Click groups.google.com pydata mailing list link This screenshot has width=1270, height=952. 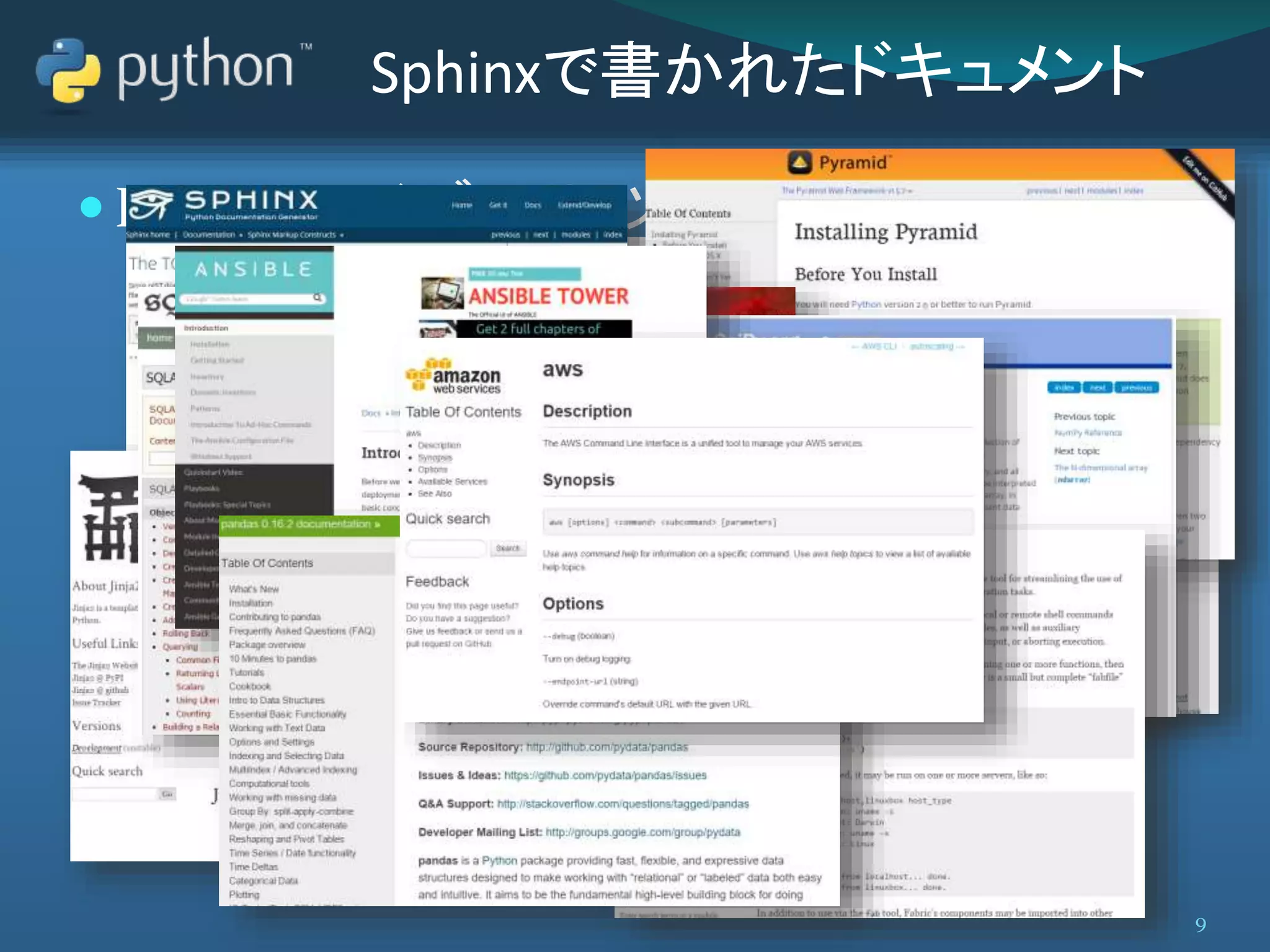tap(643, 832)
